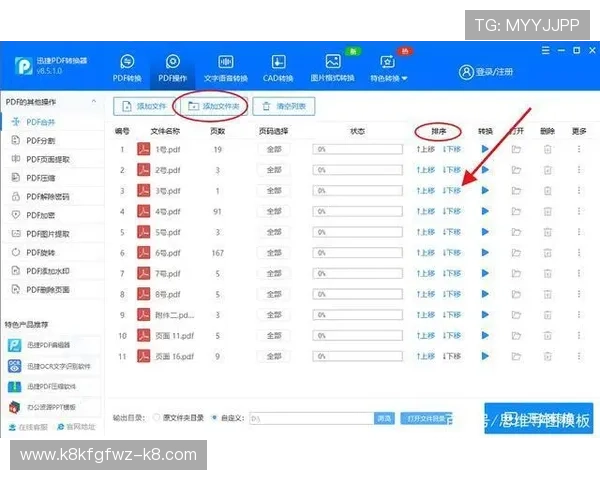Screen dimensions: 600x480
Task: Delete 4号.pdf using its trash icon
Action: click(x=547, y=211)
